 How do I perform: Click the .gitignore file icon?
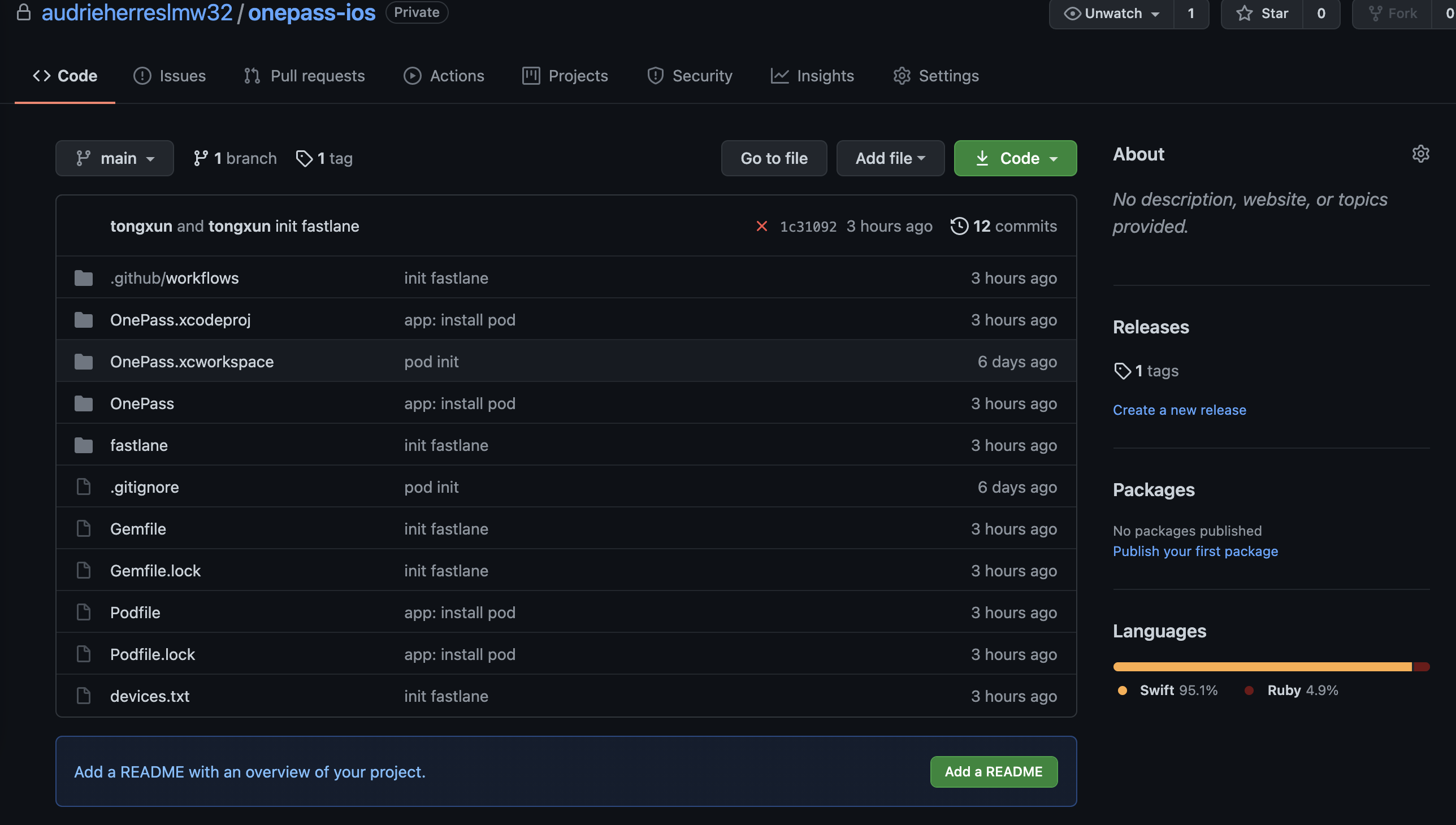tap(84, 487)
